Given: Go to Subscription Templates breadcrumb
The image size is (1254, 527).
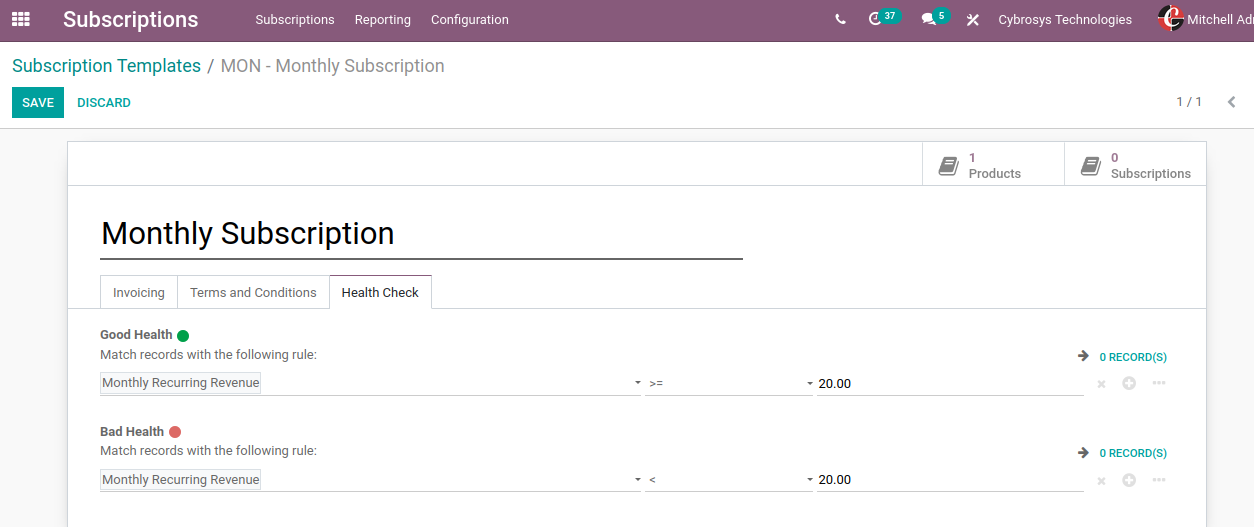Looking at the screenshot, I should pos(106,66).
